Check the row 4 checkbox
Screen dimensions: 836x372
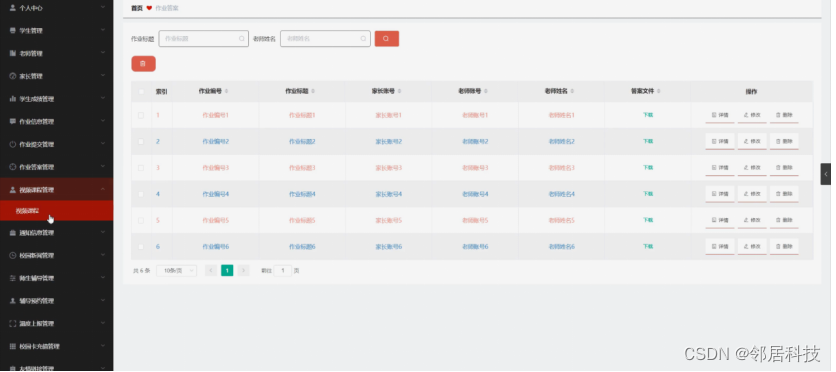[x=141, y=194]
